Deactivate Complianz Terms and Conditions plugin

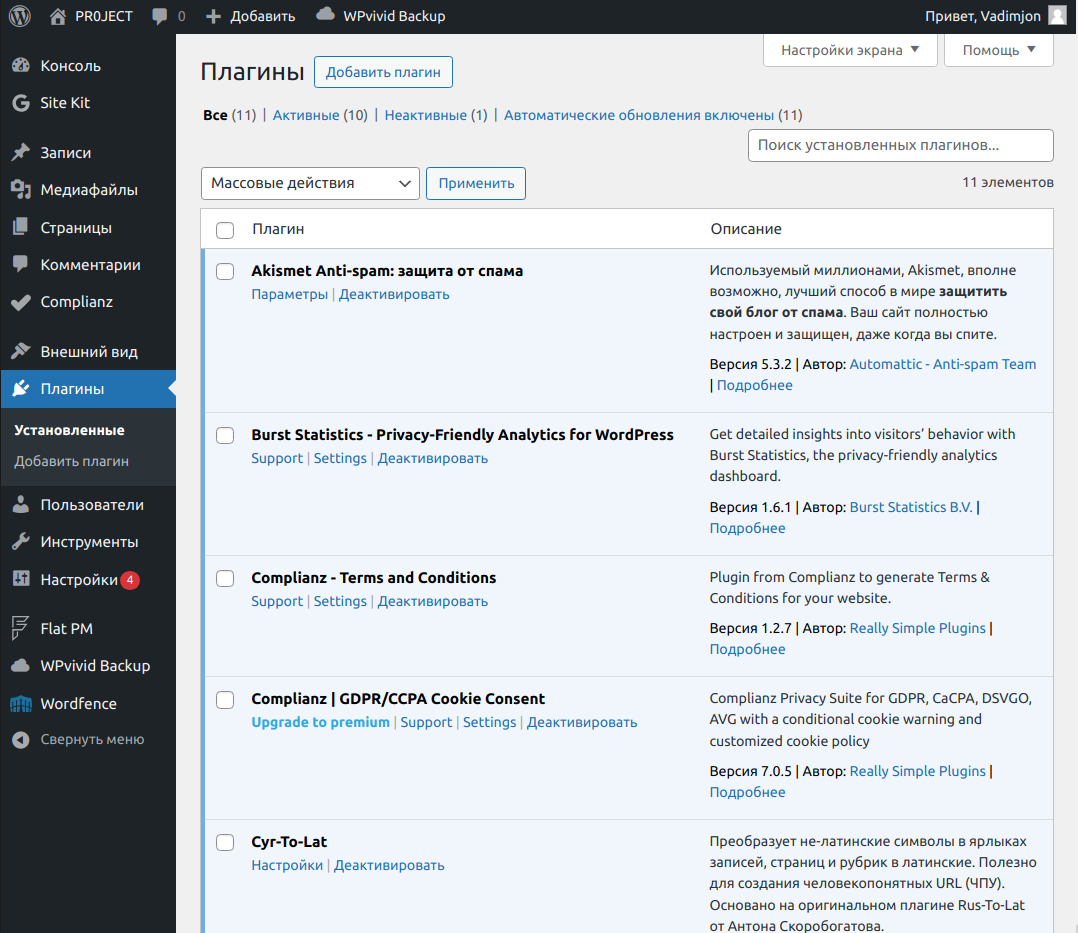click(x=432, y=601)
